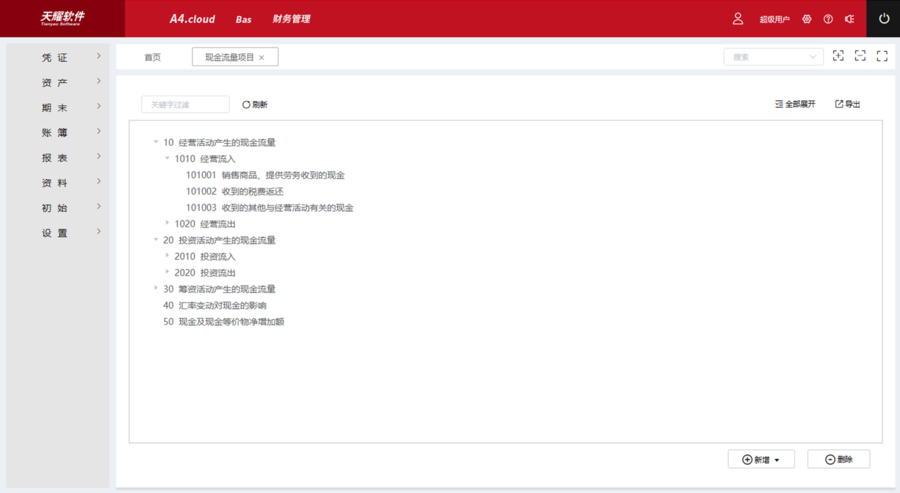The width and height of the screenshot is (900, 493).
Task: Click the power logout icon
Action: pyautogui.click(x=883, y=19)
